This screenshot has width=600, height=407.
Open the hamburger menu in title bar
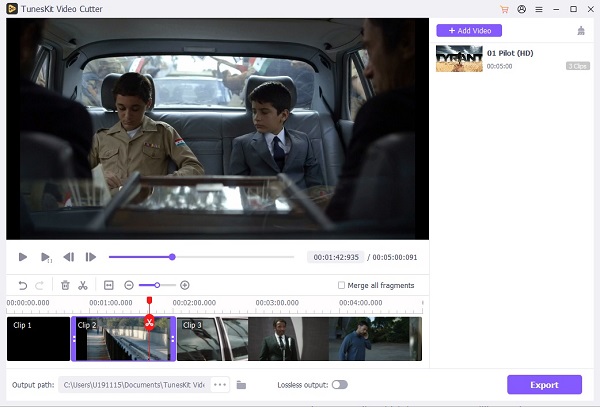539,9
